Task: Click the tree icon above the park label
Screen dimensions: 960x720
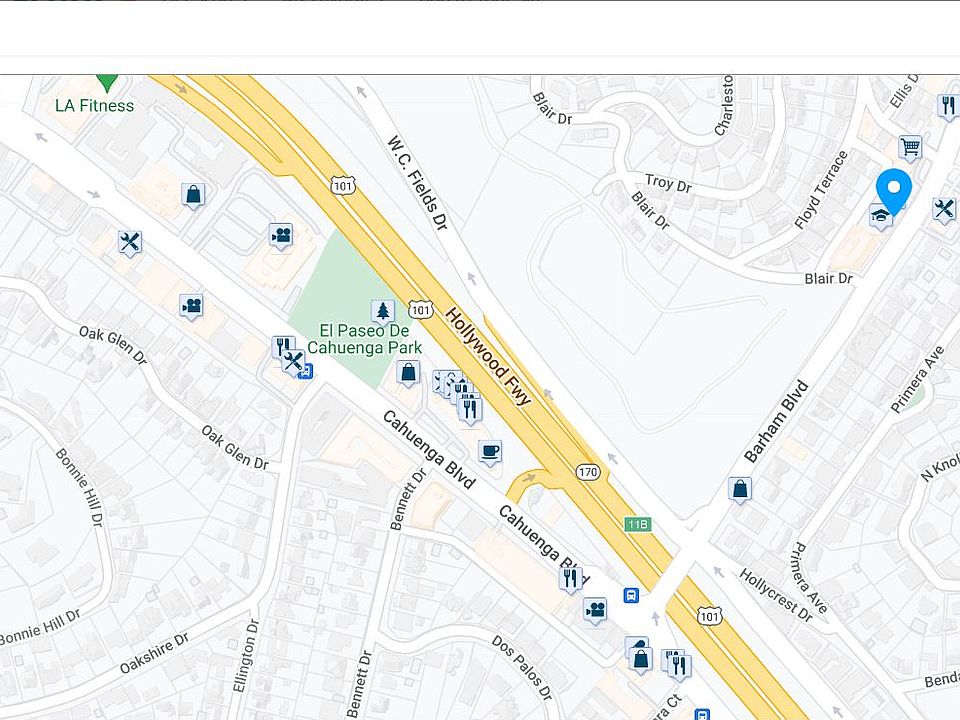Action: (x=383, y=312)
